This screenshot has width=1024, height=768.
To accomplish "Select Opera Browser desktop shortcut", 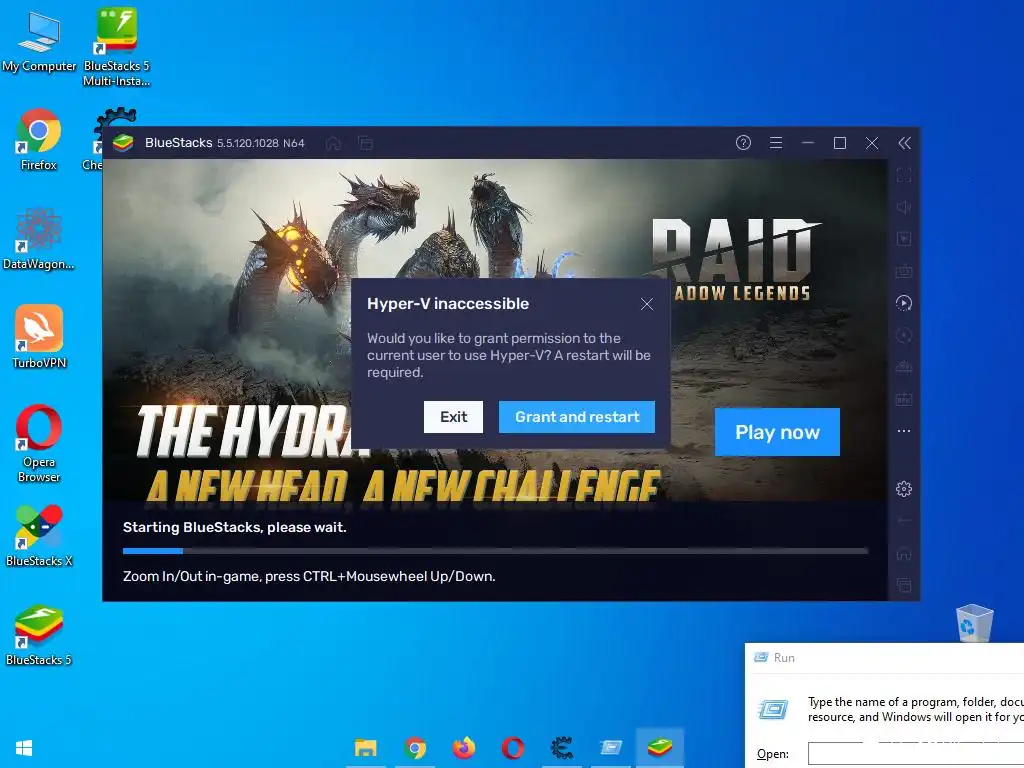I will (39, 444).
